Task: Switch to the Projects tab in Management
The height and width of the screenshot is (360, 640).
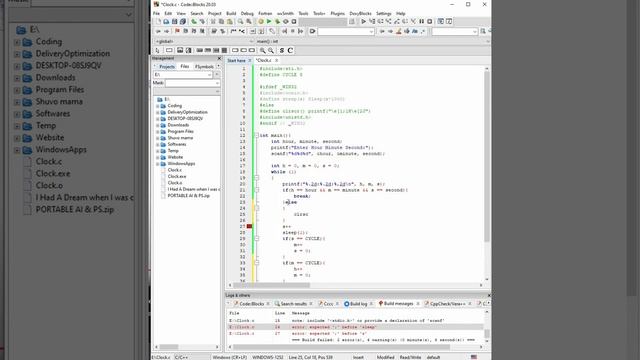Action: [167, 67]
